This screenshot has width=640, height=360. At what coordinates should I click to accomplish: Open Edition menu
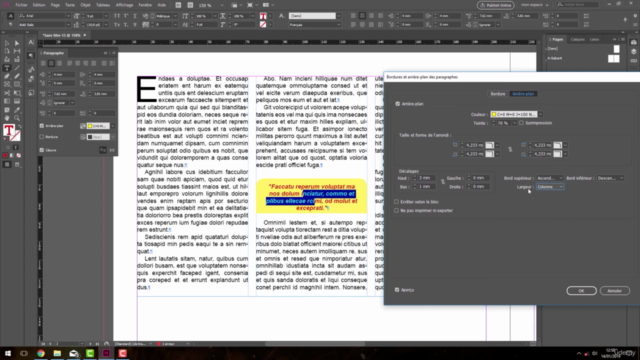(39, 5)
